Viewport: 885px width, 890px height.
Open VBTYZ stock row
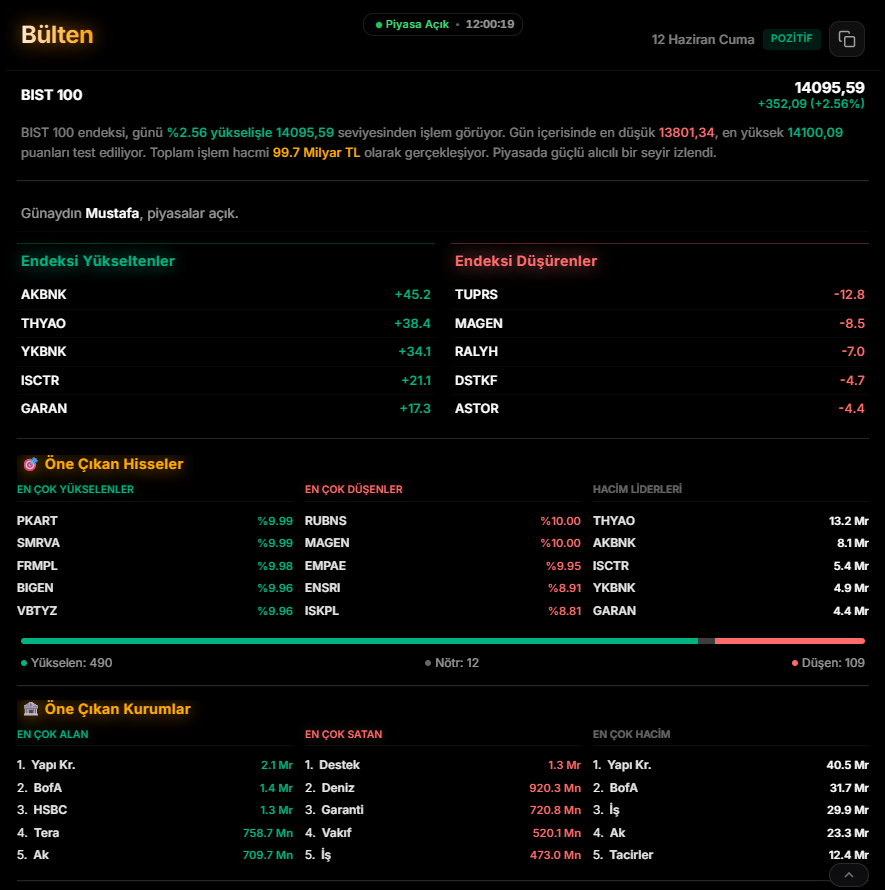pos(155,611)
